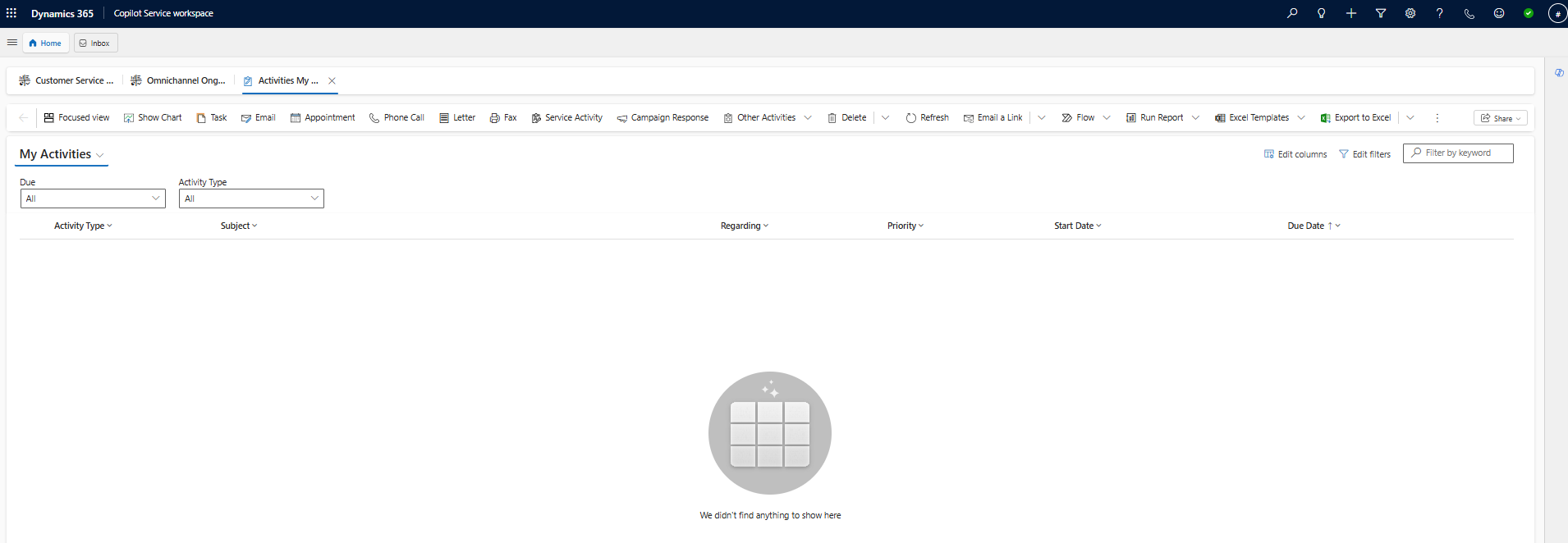Expand the Delete options chevron

885,118
